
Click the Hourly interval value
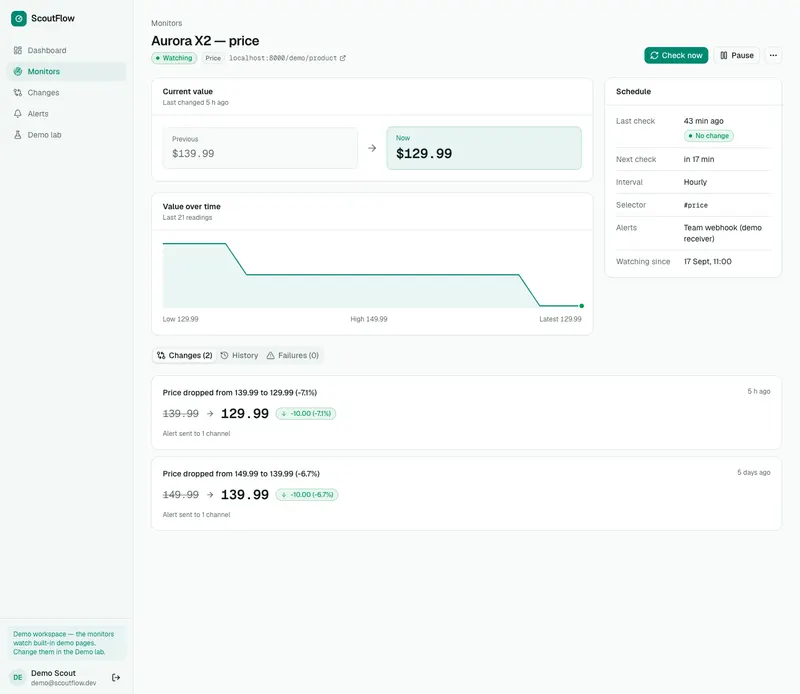point(695,182)
